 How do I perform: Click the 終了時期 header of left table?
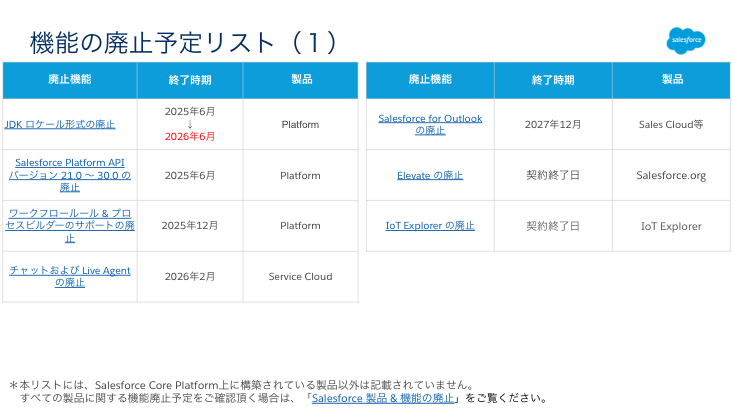(190, 80)
